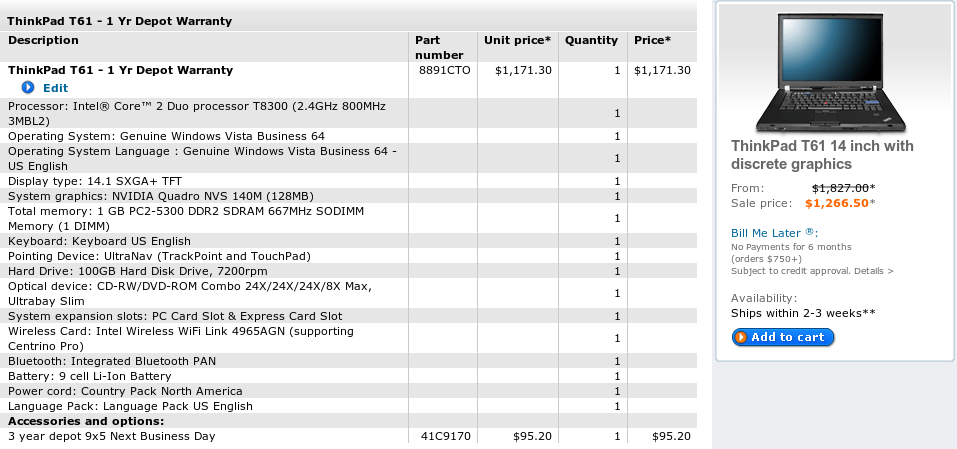Click the 3 year depot warranty row
957x449 pixels.
348,436
